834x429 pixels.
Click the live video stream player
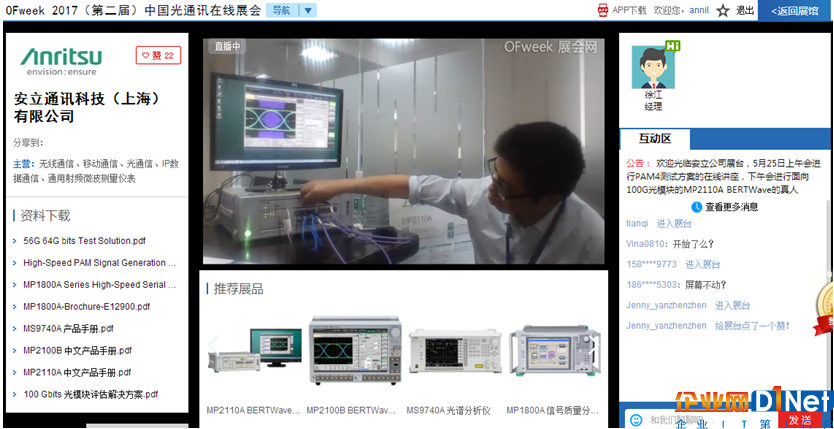click(403, 151)
